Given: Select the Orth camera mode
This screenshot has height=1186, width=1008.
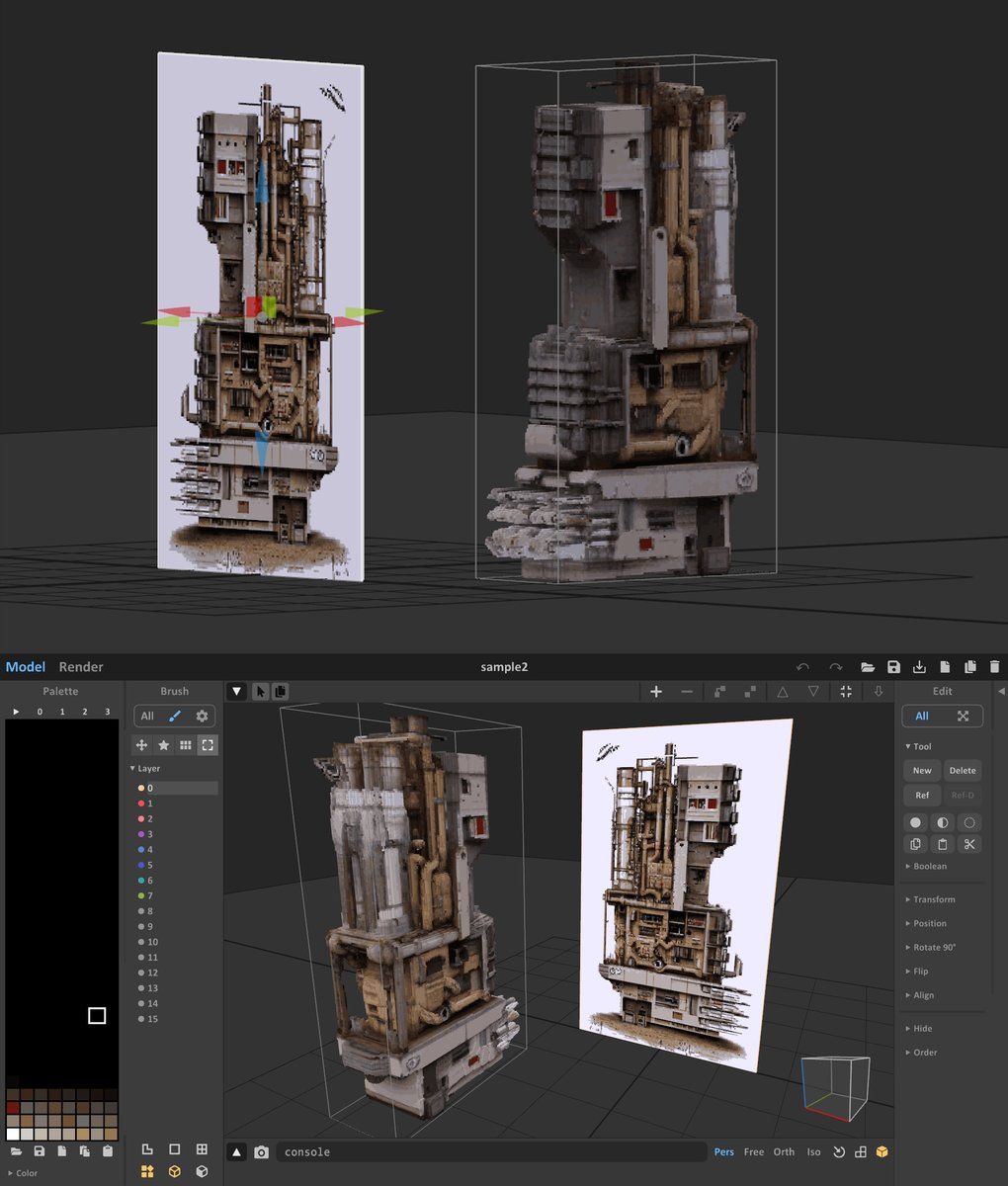Looking at the screenshot, I should 784,1152.
